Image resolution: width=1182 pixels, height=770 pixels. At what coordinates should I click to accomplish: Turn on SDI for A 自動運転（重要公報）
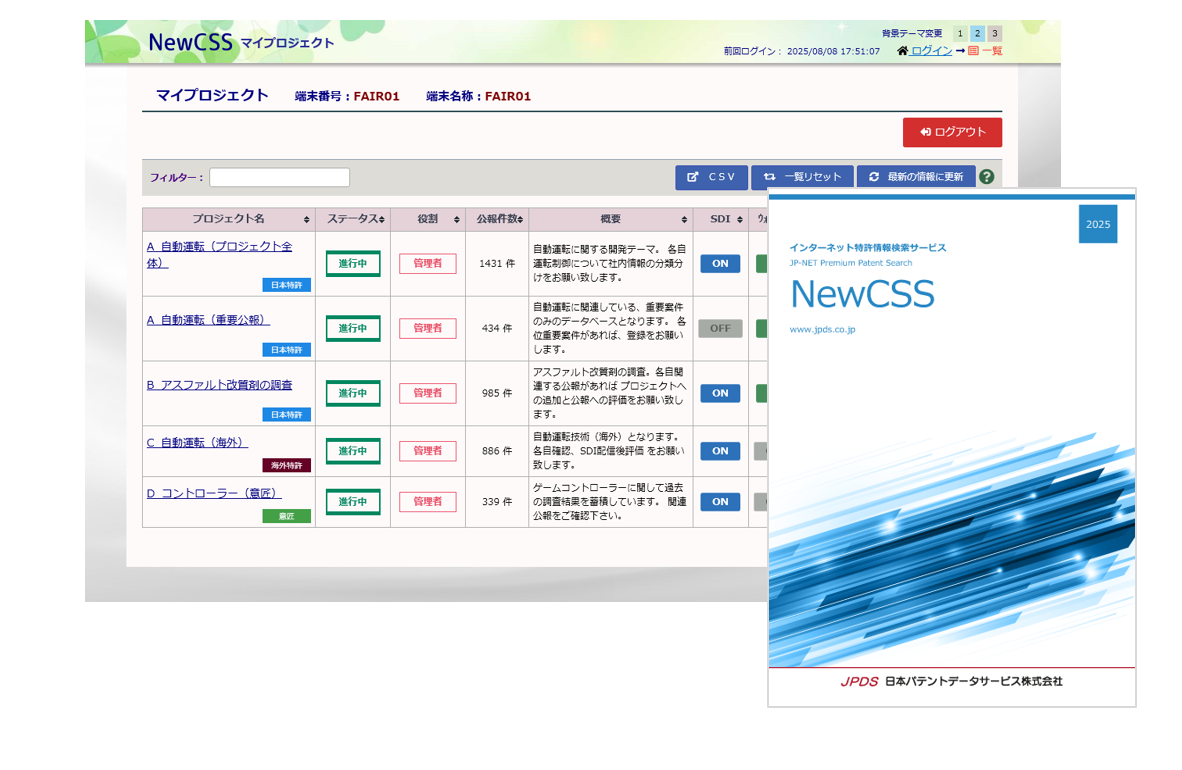coord(720,328)
